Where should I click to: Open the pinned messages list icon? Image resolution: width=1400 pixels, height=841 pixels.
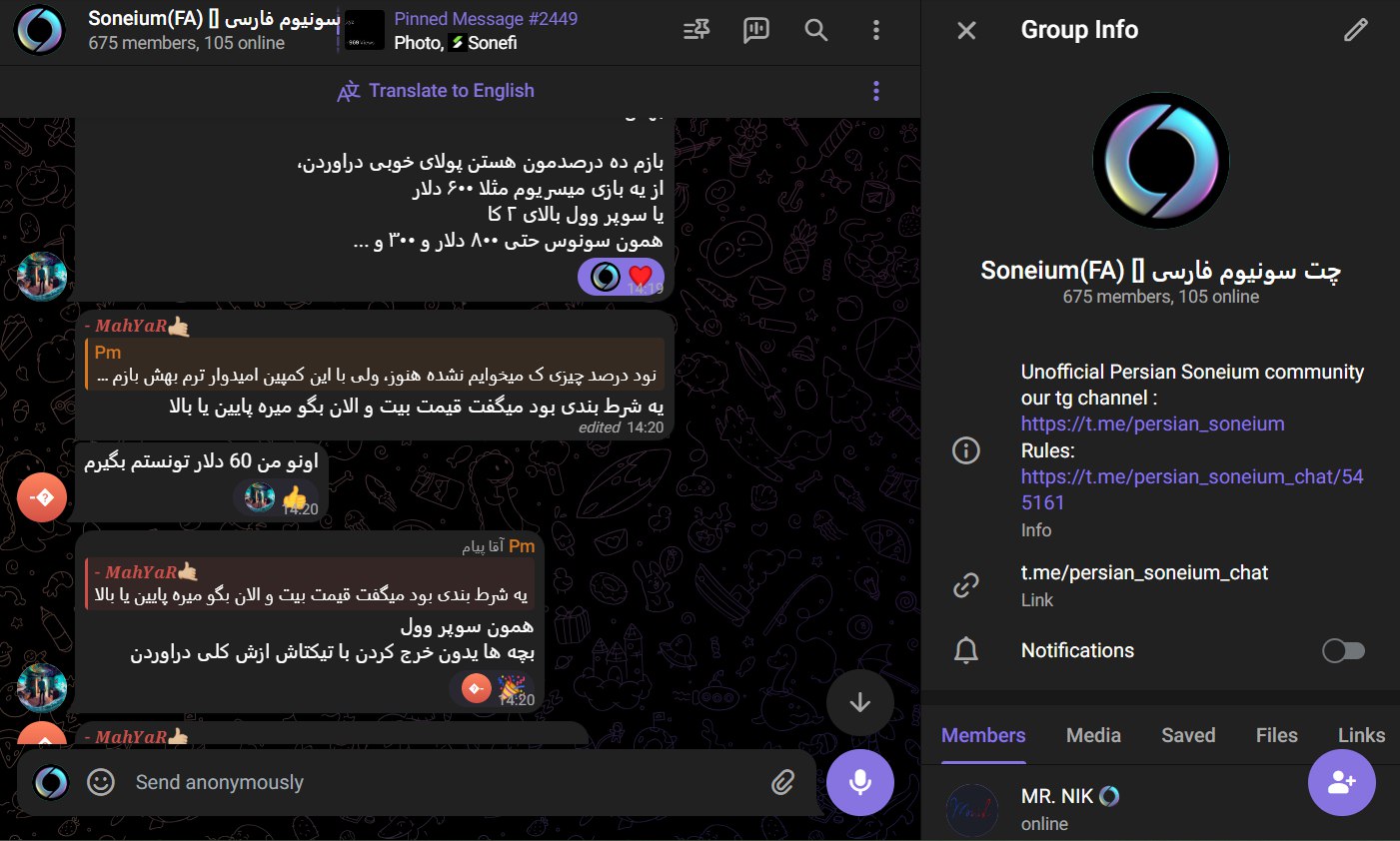(697, 30)
